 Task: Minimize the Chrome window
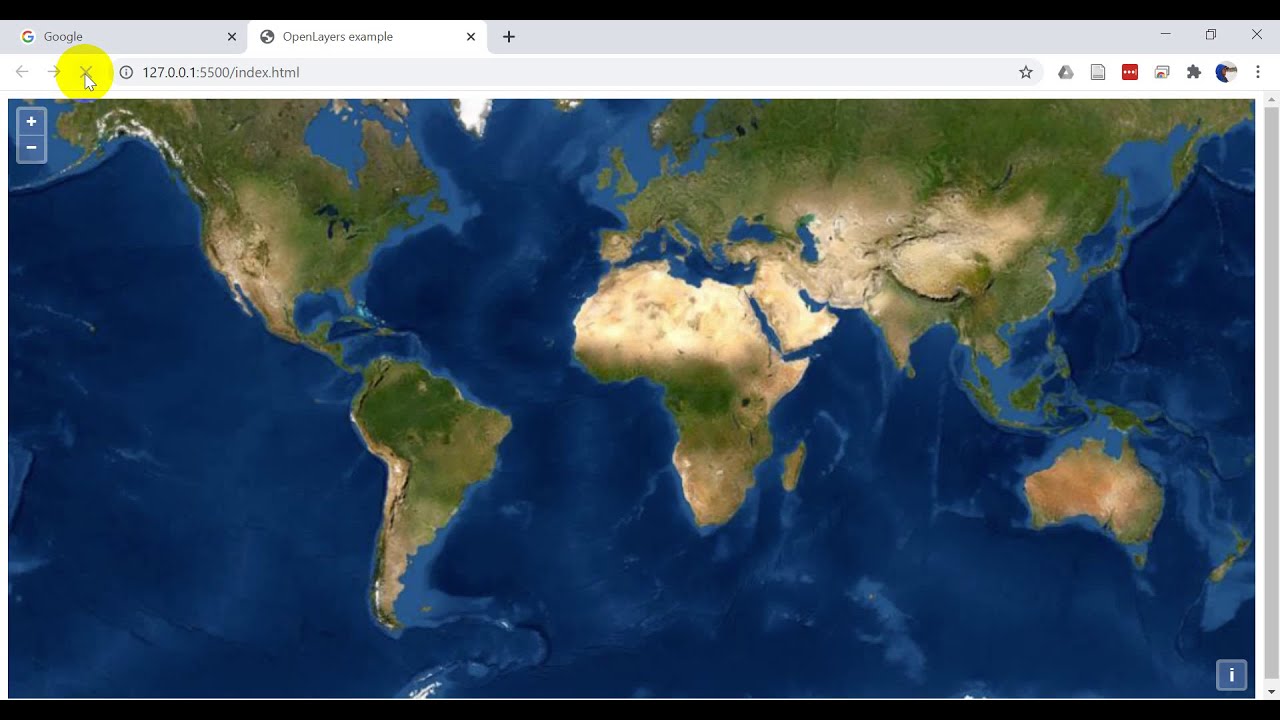point(1165,34)
